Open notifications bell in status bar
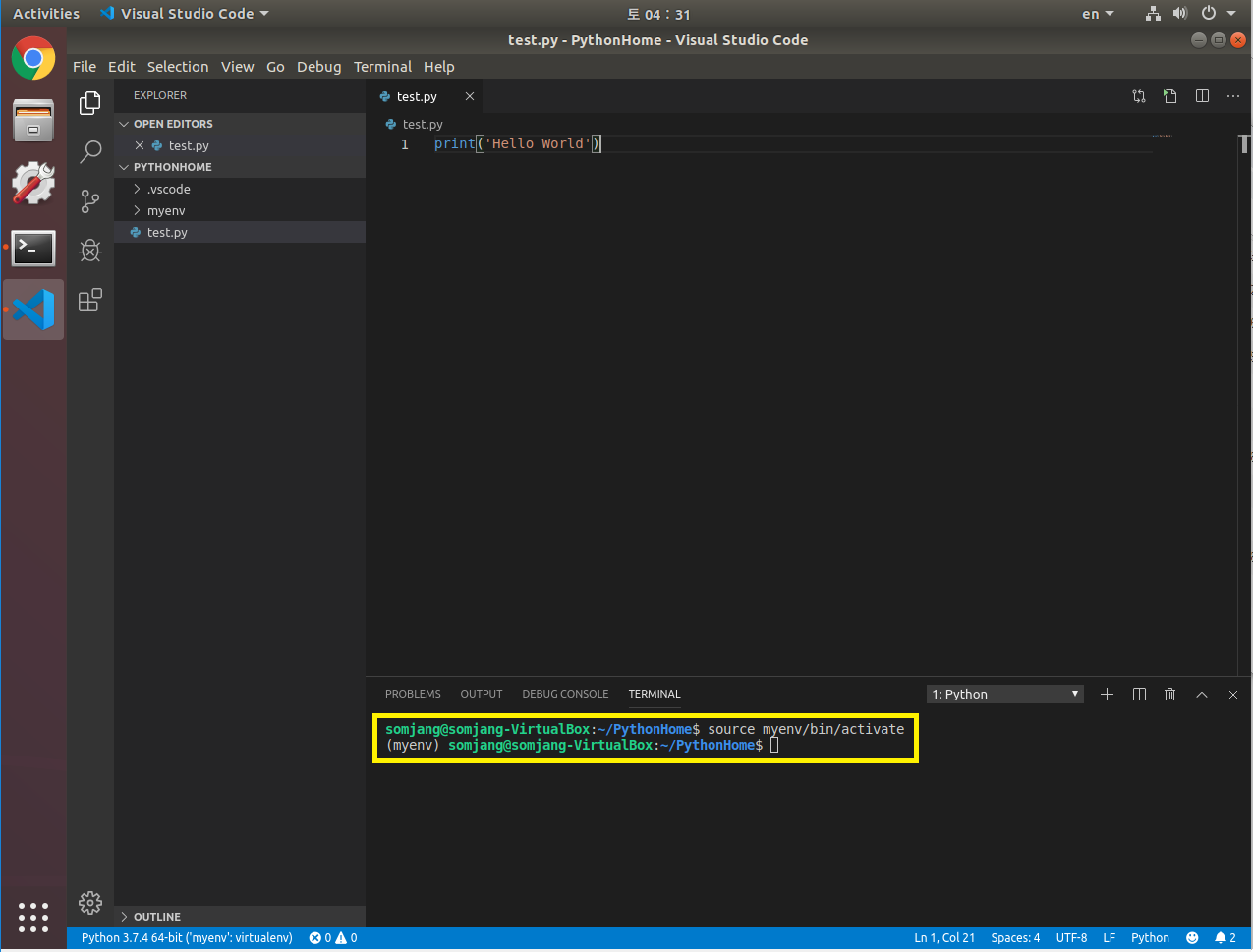The image size is (1253, 952). coord(1225,938)
